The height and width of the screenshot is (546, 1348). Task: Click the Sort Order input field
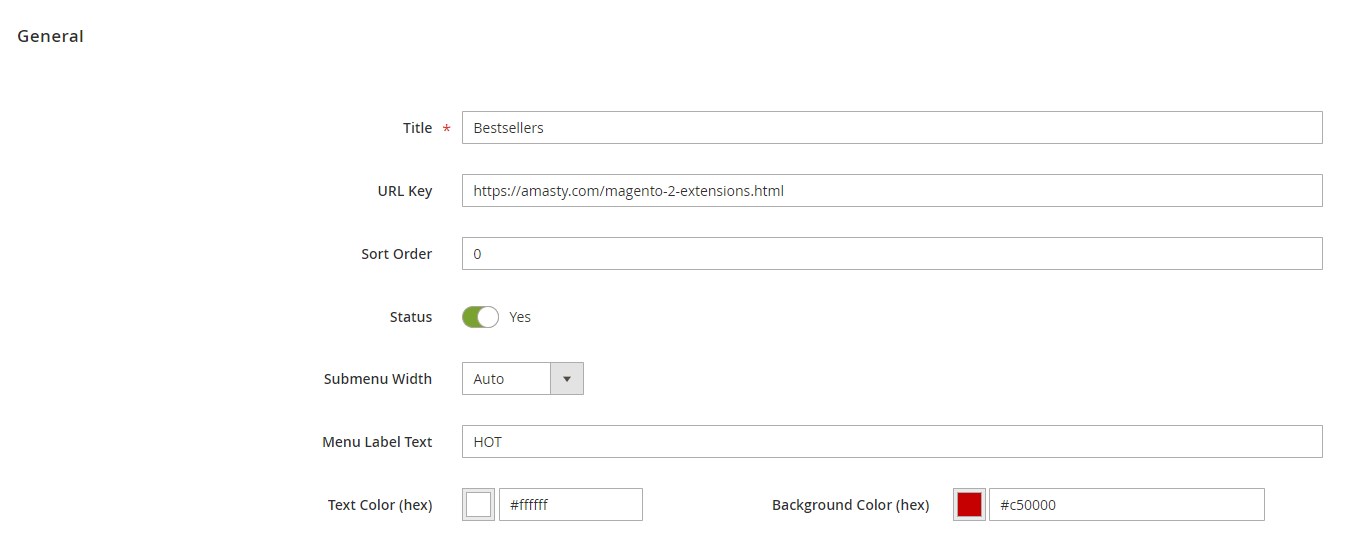click(x=891, y=254)
